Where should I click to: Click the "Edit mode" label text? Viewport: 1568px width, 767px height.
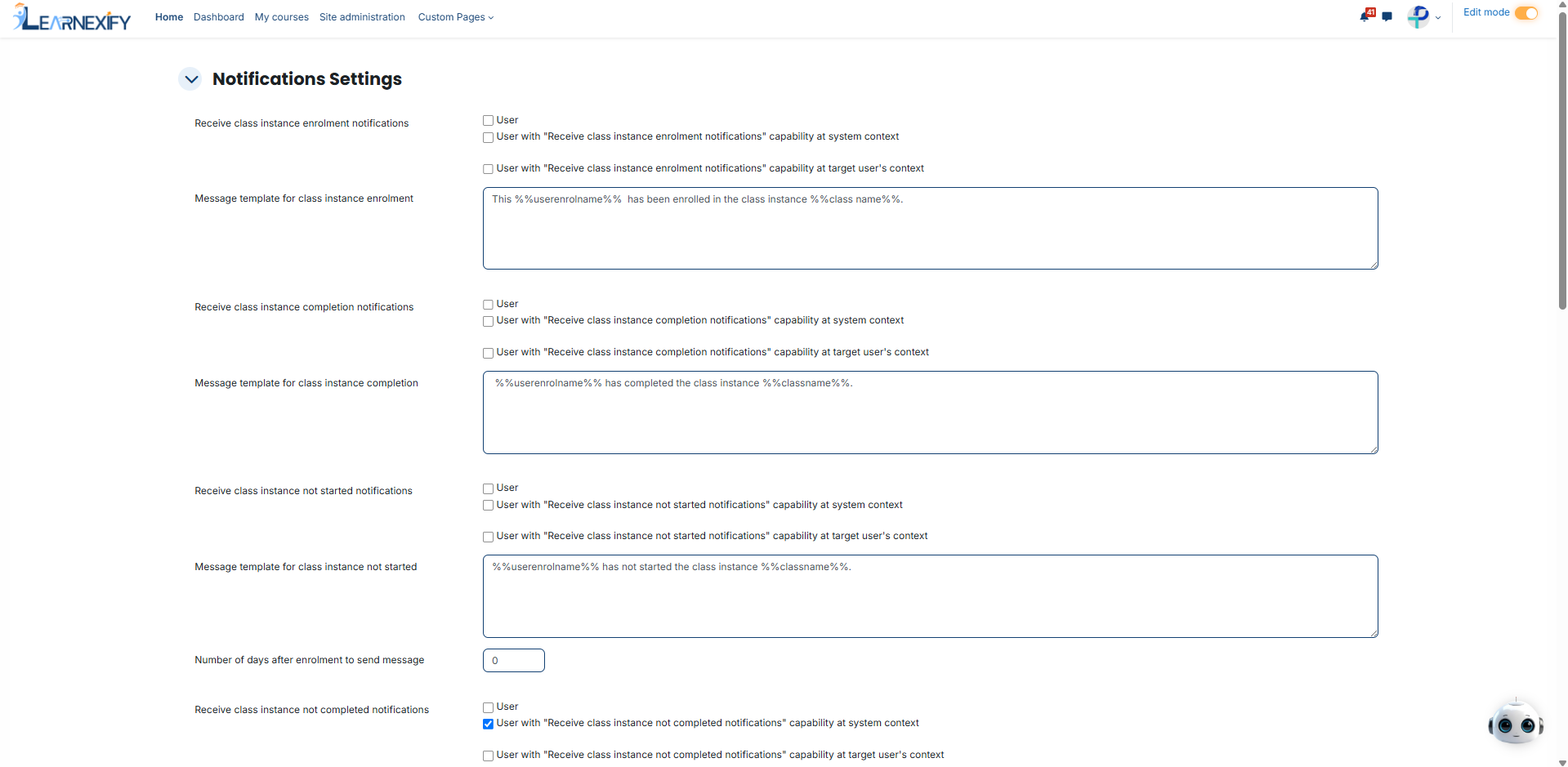(x=1486, y=12)
